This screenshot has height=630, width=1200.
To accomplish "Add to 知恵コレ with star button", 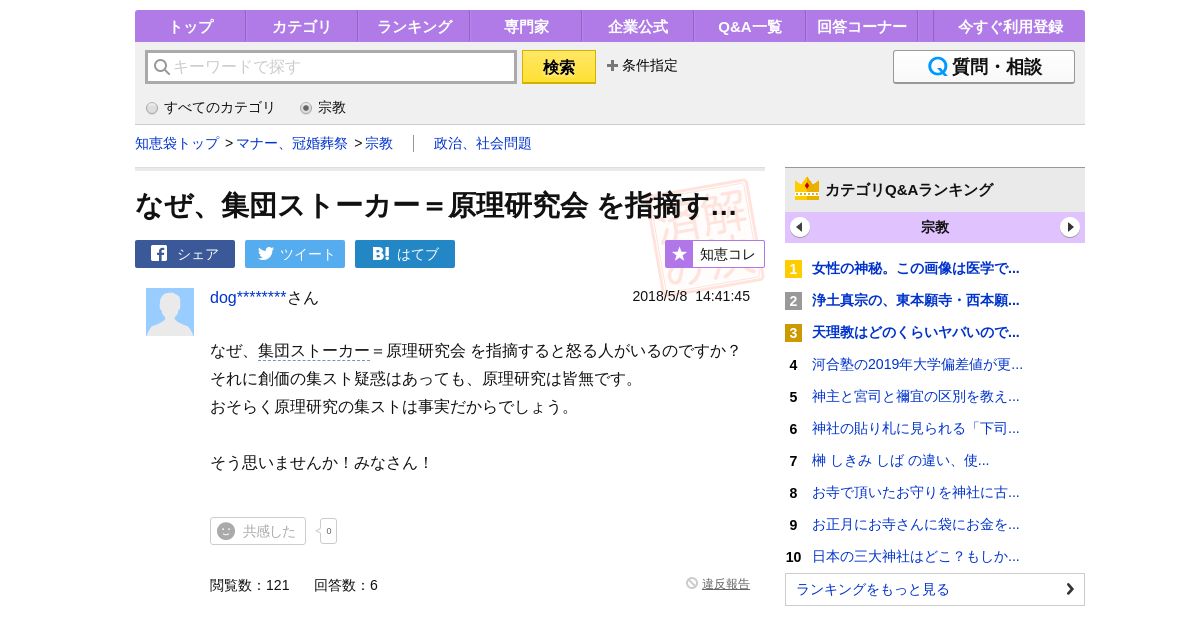I will [715, 254].
